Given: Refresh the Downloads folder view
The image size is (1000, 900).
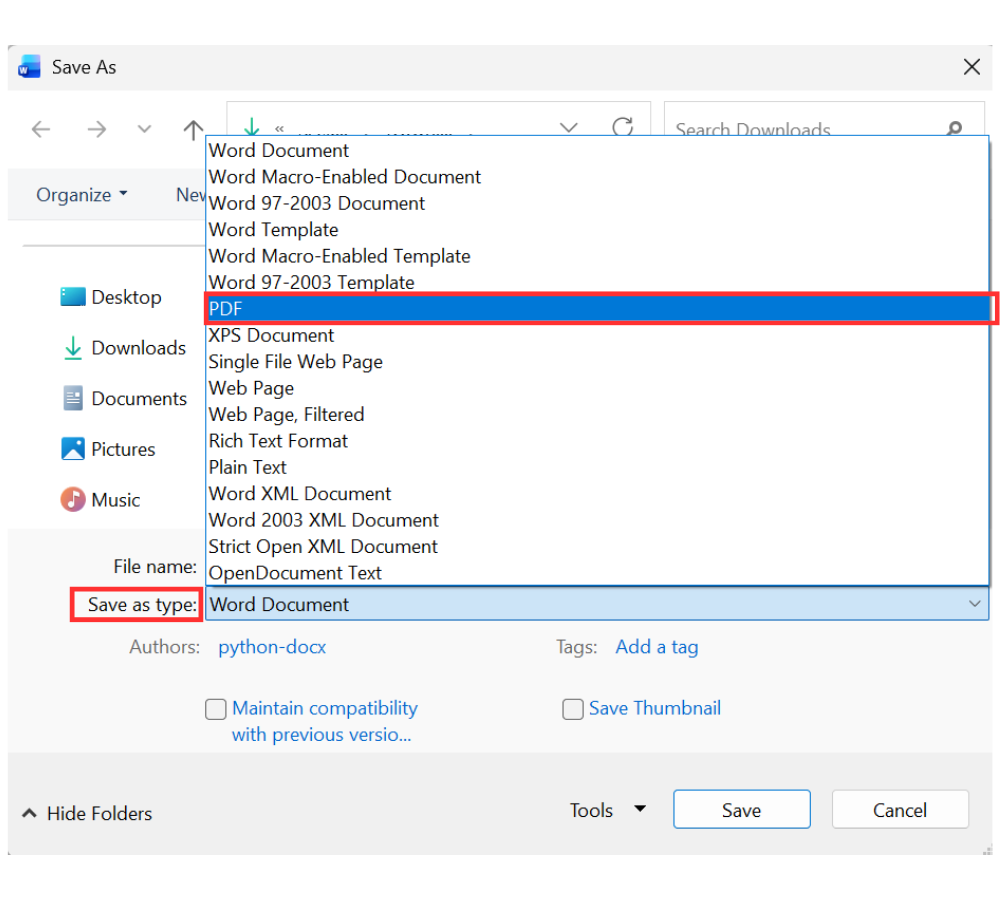Looking at the screenshot, I should tap(622, 126).
